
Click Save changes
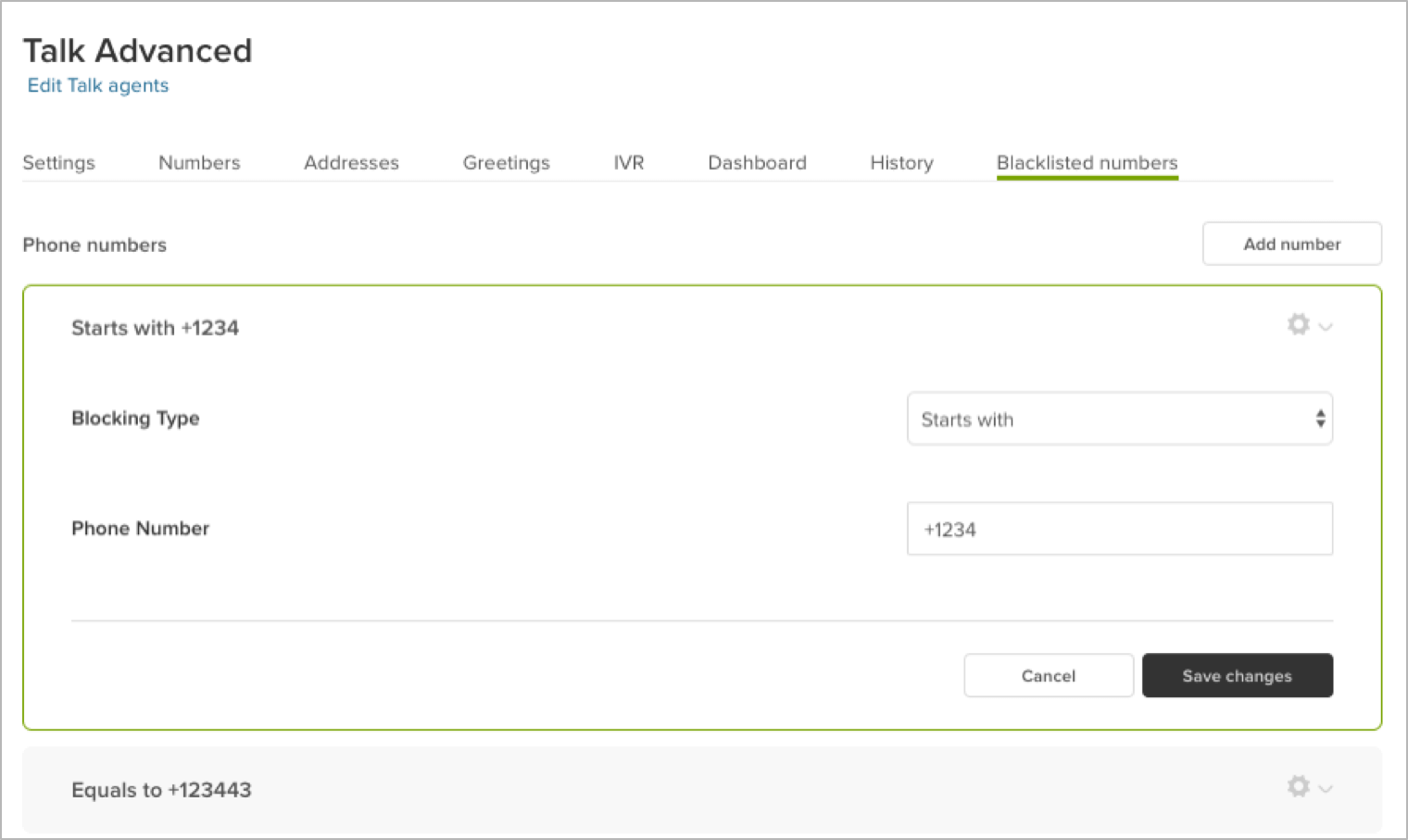tap(1237, 675)
